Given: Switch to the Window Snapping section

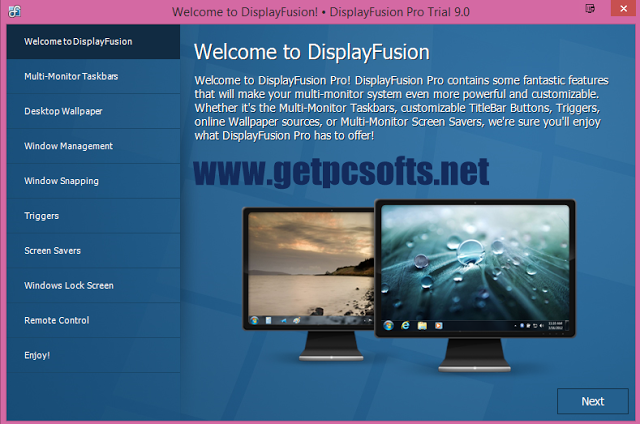Looking at the screenshot, I should click(93, 181).
